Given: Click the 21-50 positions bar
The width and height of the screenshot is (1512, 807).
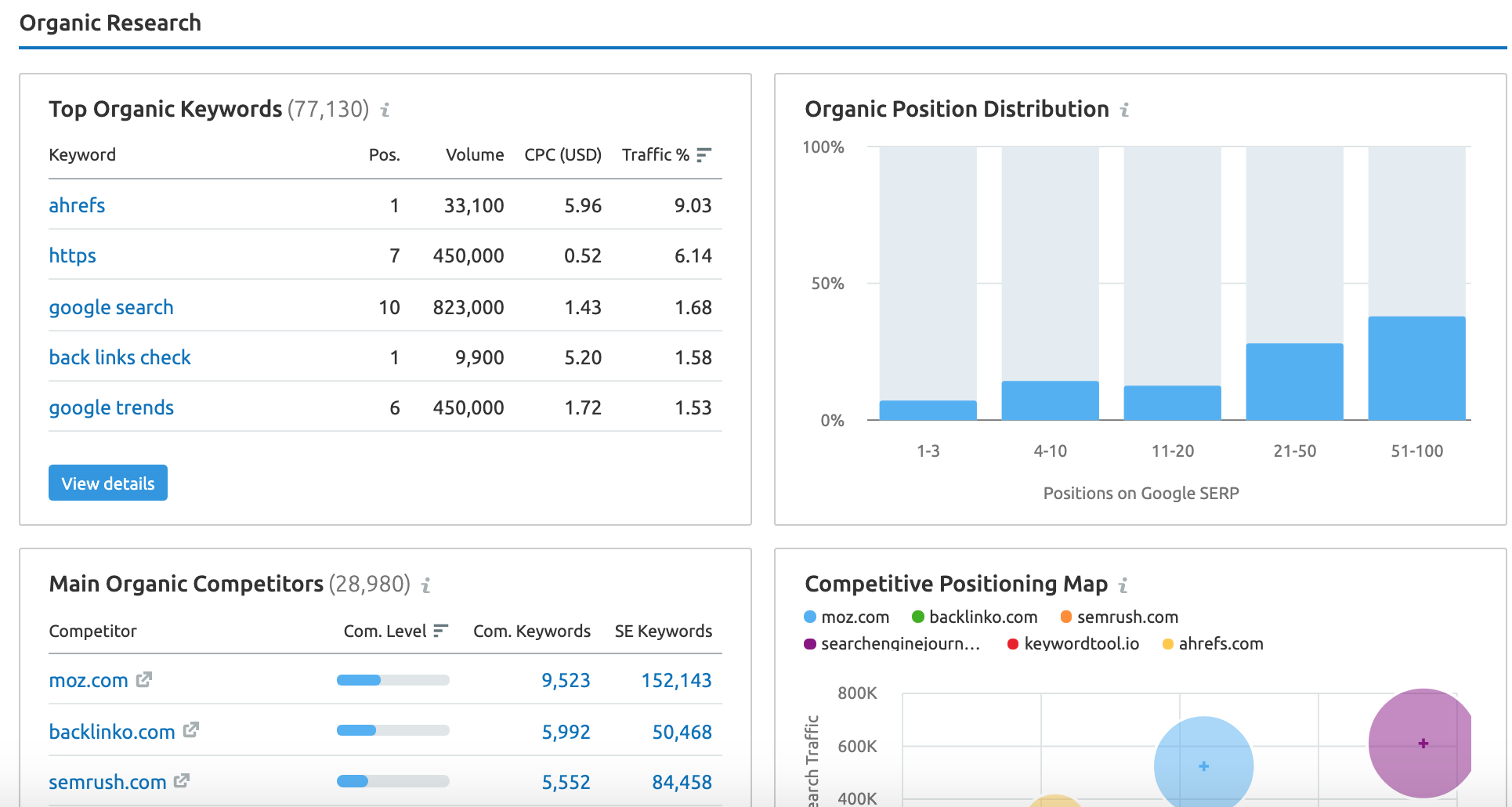Looking at the screenshot, I should click(1294, 382).
